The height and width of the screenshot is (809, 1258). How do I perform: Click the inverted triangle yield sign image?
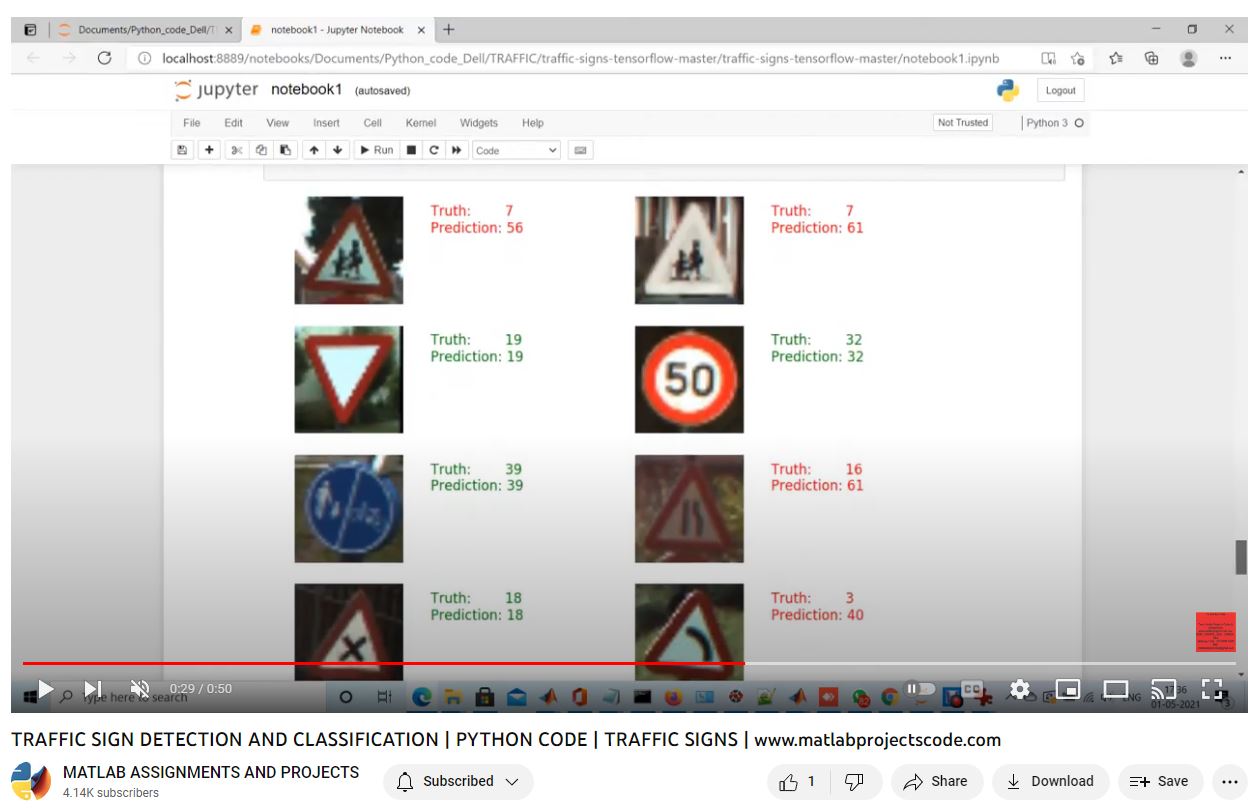349,379
